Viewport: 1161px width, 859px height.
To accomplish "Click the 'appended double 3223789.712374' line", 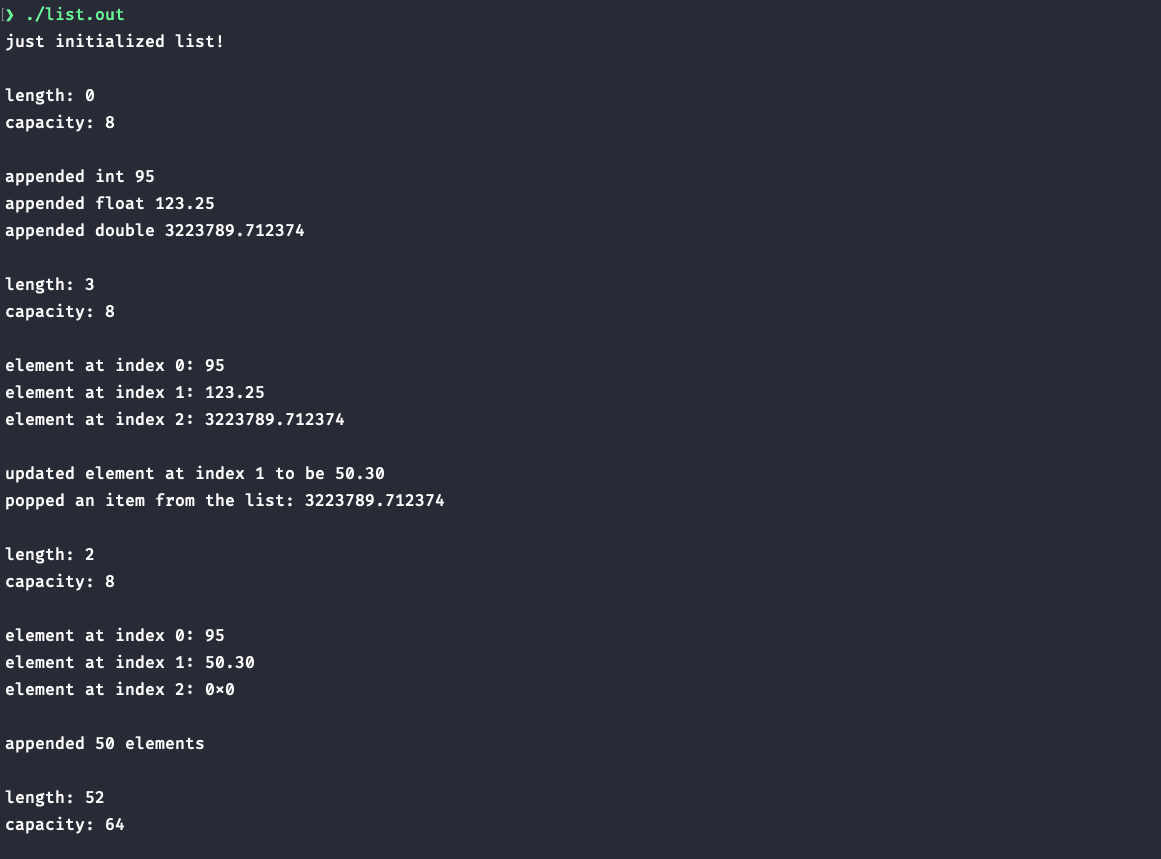I will tap(155, 231).
